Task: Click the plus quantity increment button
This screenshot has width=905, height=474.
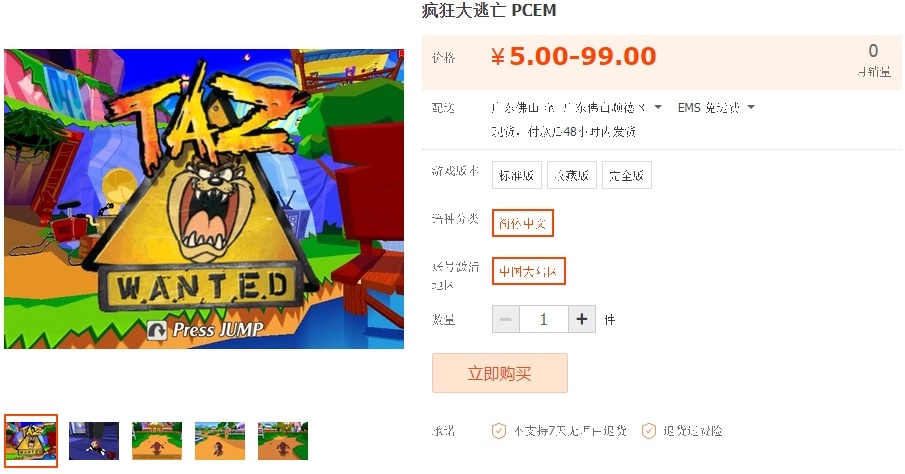Action: (x=582, y=319)
